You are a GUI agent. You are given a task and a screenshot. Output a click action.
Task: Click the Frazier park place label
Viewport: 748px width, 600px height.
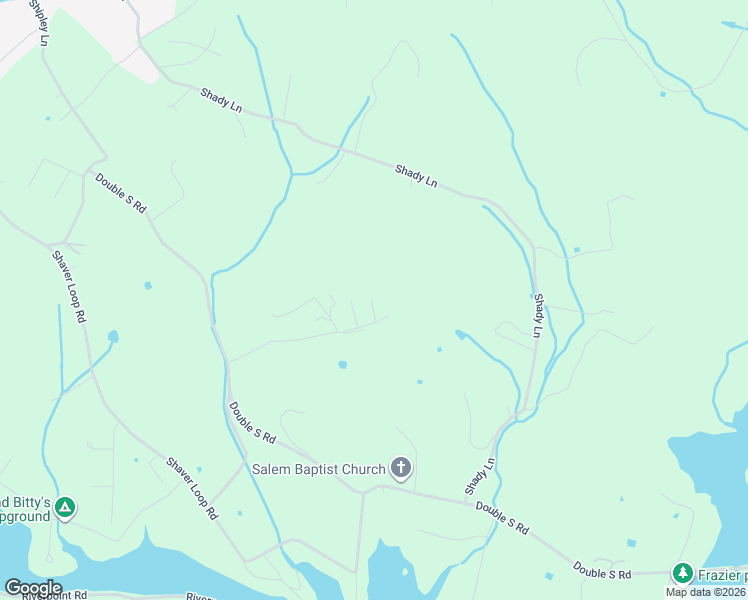(x=722, y=575)
